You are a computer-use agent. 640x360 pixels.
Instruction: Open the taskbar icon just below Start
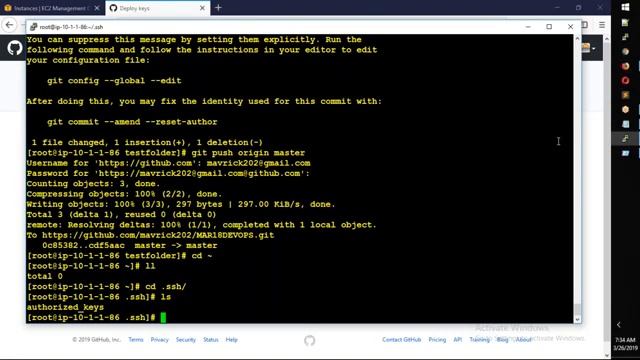point(625,22)
